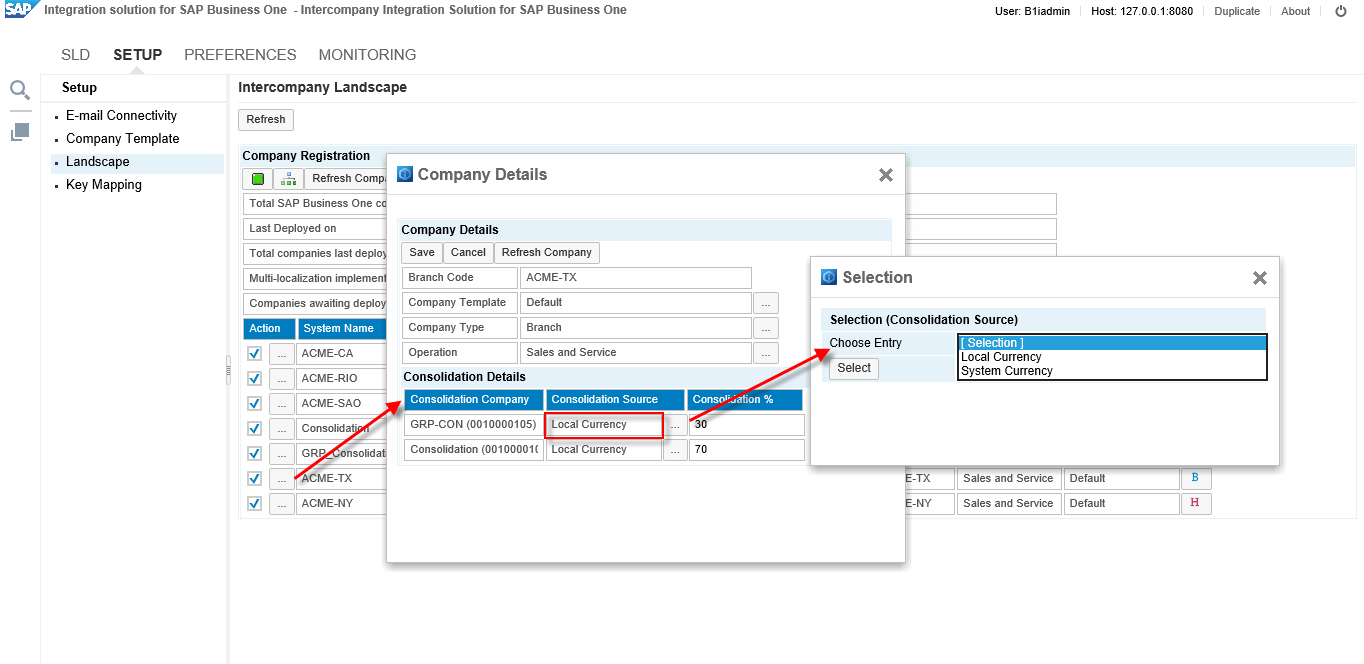
Task: Switch to the MONITORING tab
Action: [x=367, y=55]
